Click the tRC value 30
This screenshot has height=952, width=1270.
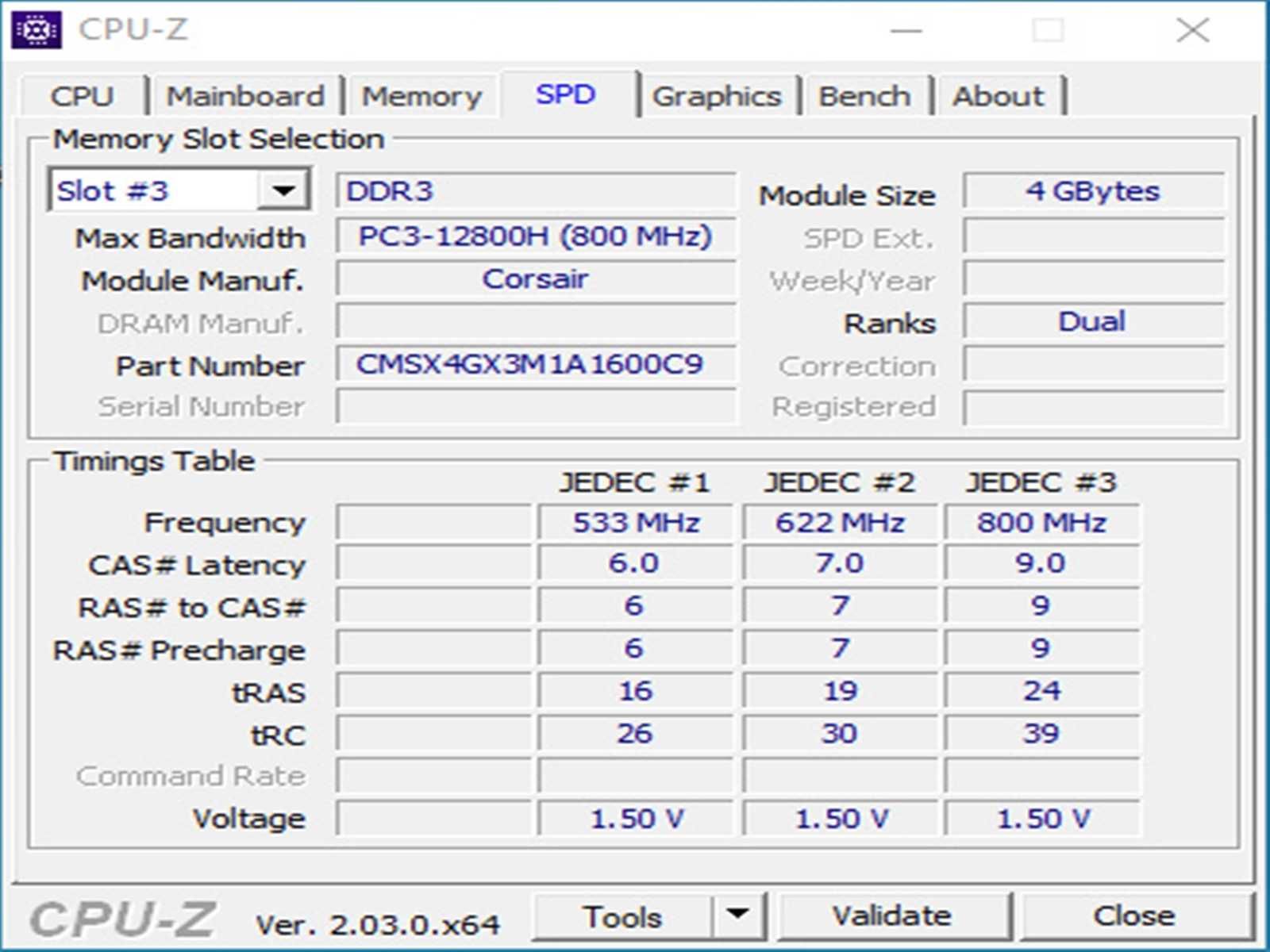pos(840,733)
